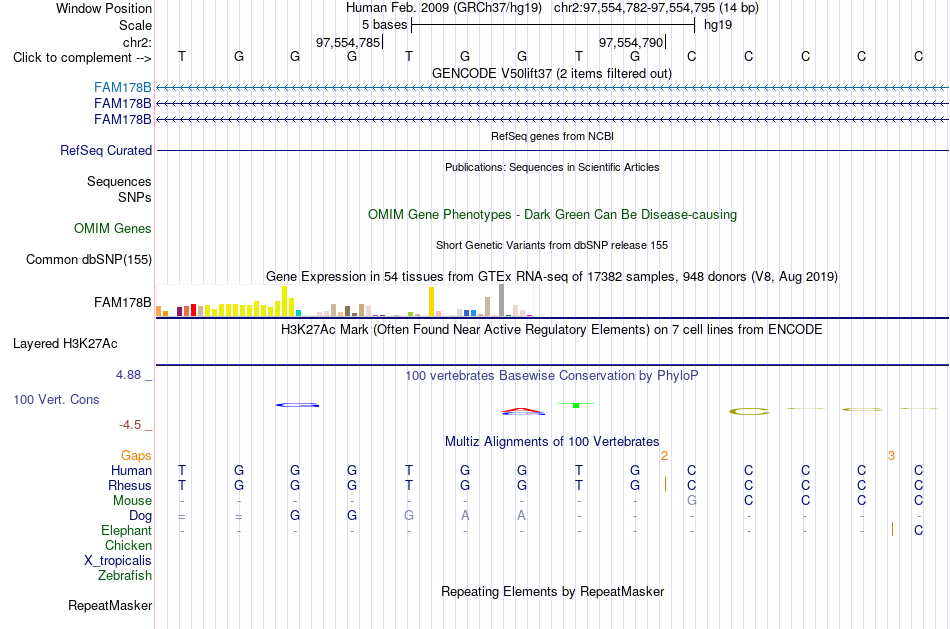Click the orange insertion bar in the Rhesus row
950x629 pixels.
coord(665,484)
